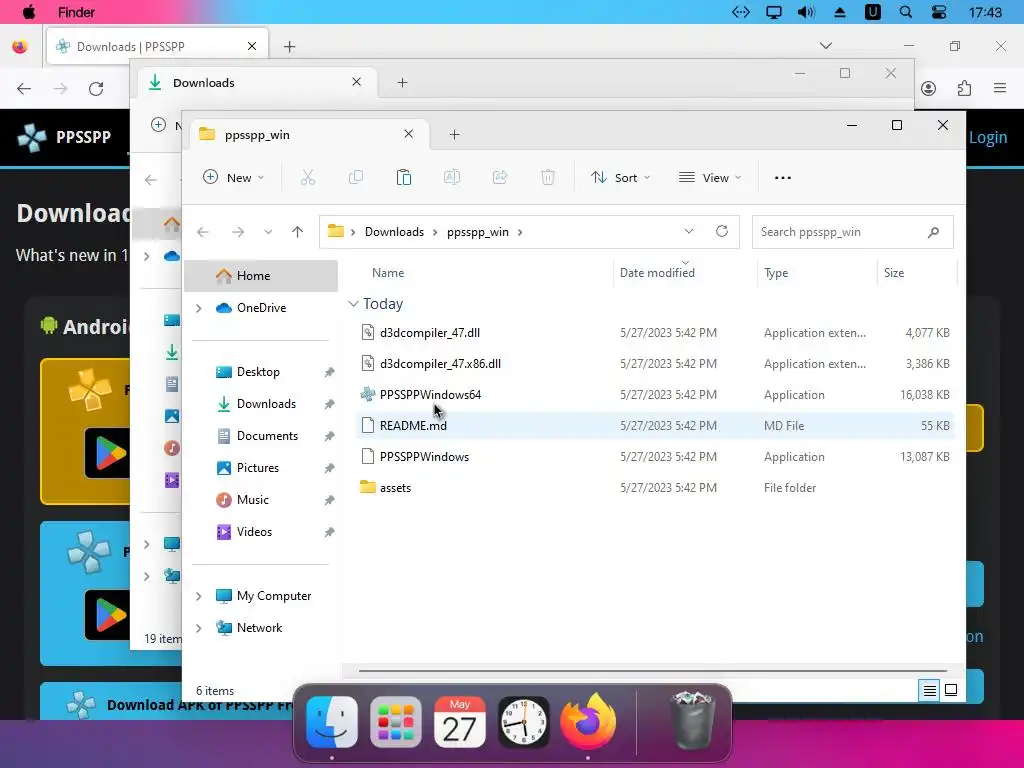
Task: Go up one folder level
Action: (x=298, y=232)
